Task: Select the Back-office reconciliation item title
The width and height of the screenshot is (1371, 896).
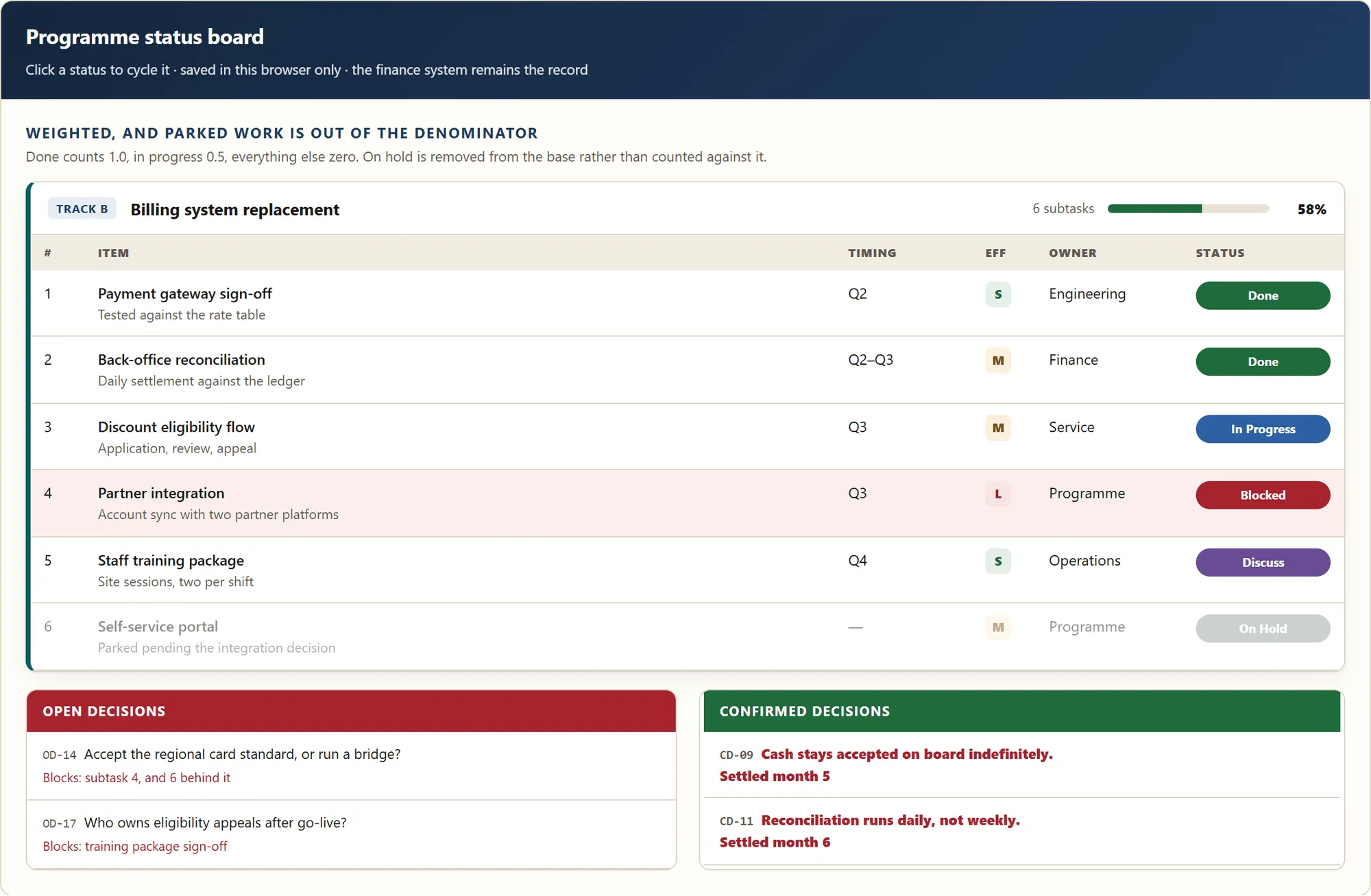Action: tap(182, 360)
